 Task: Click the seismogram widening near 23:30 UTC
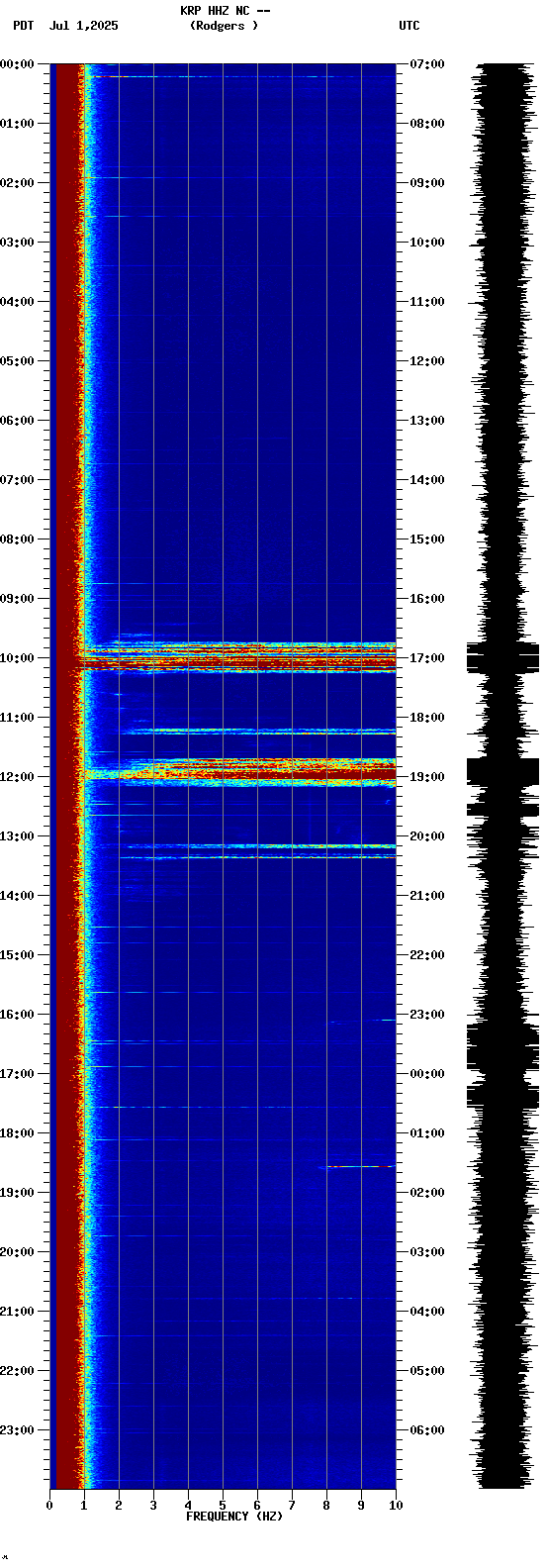click(x=502, y=1047)
